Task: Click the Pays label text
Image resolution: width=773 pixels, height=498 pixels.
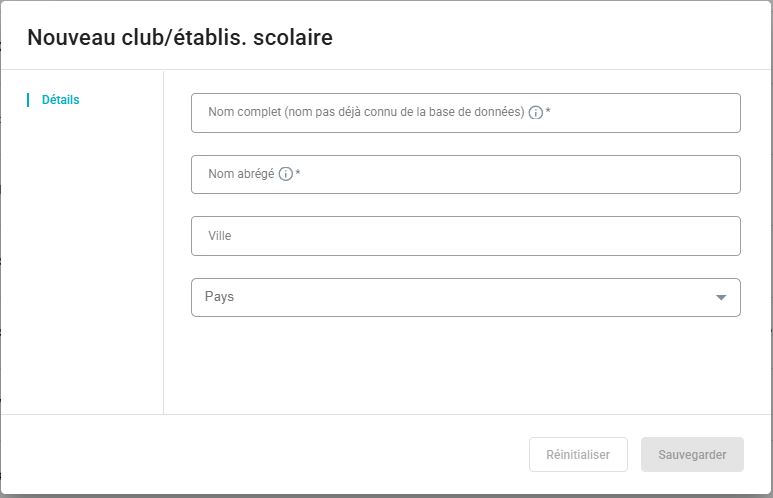Action: (219, 297)
